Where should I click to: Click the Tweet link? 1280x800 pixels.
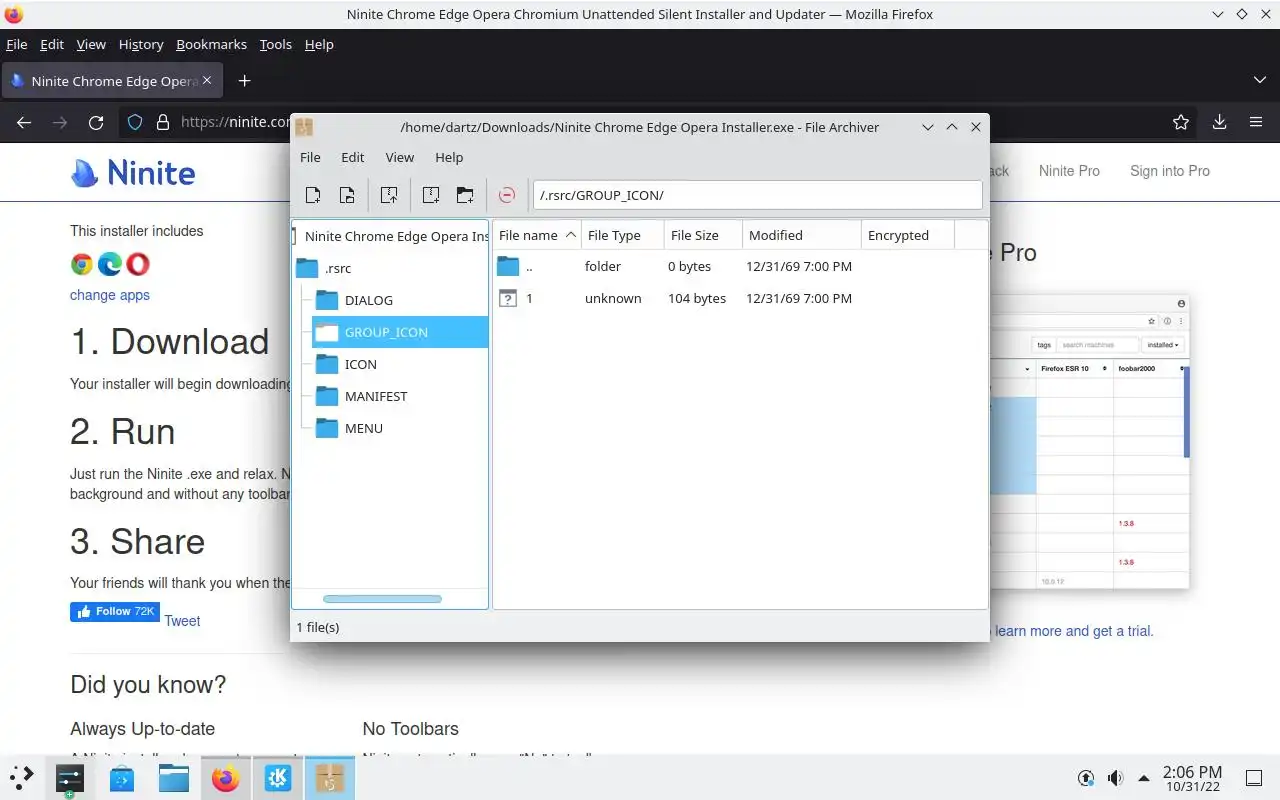coord(182,621)
